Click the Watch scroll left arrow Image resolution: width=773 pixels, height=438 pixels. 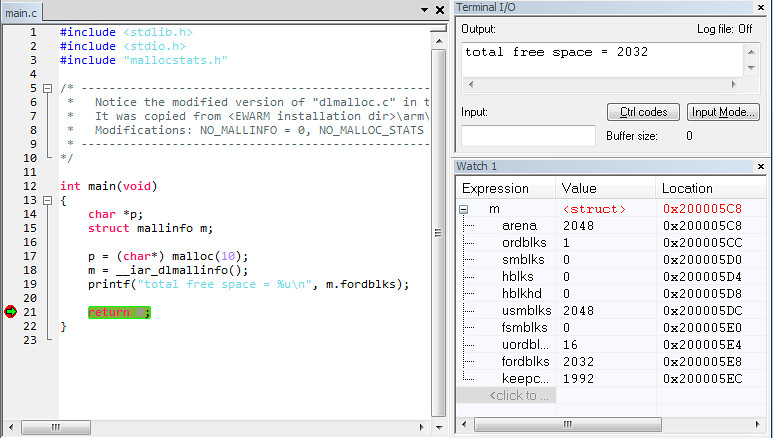coord(463,424)
